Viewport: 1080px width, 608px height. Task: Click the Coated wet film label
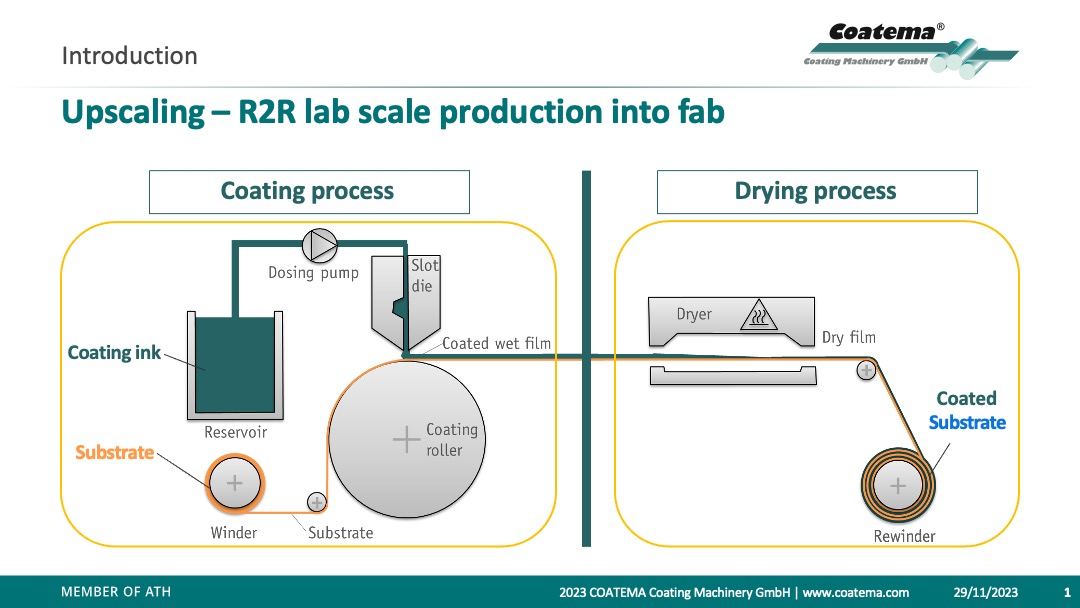[x=496, y=343]
